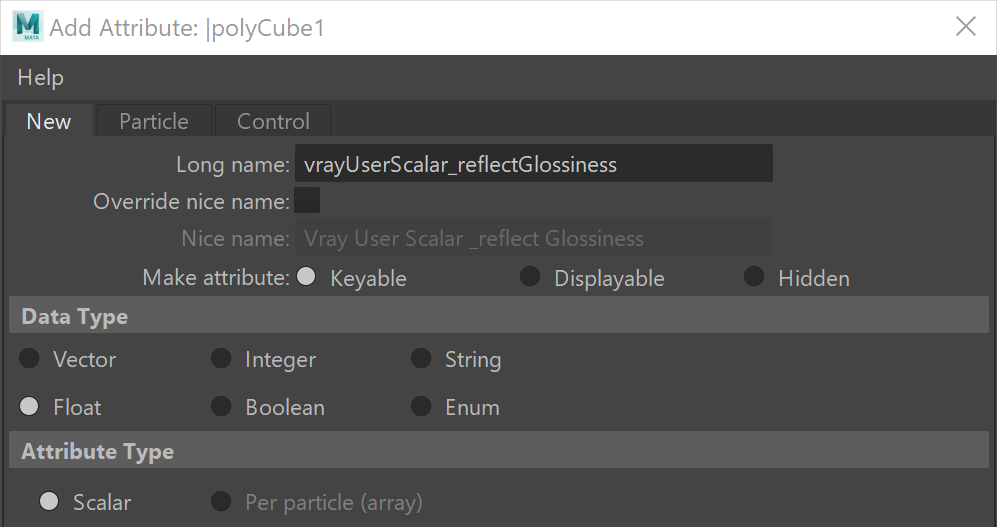Click the Maya application icon in title bar
This screenshot has height=527, width=997.
coord(28,27)
